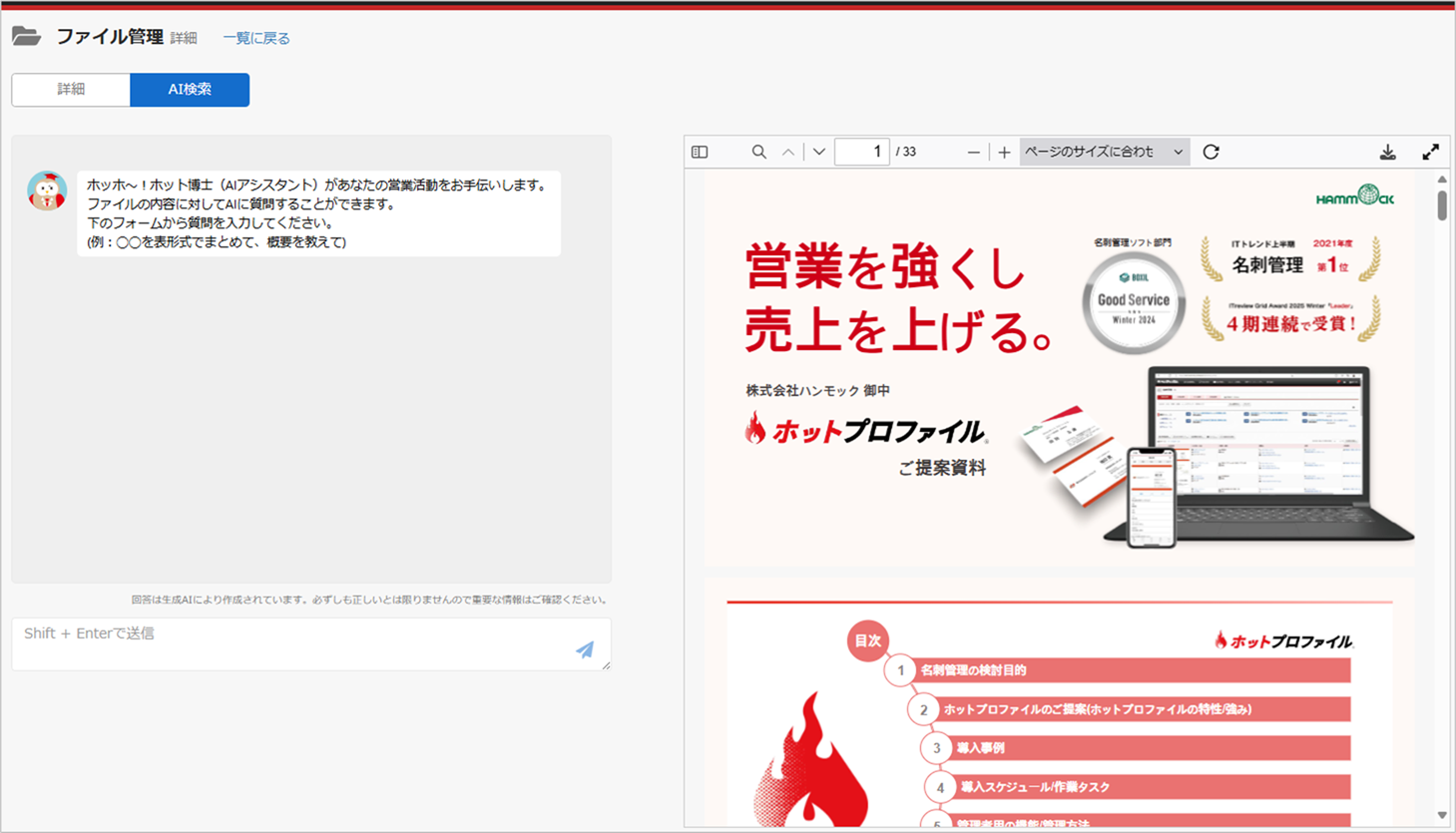
Task: Click the 導入事例 contents item
Action: coord(980,747)
